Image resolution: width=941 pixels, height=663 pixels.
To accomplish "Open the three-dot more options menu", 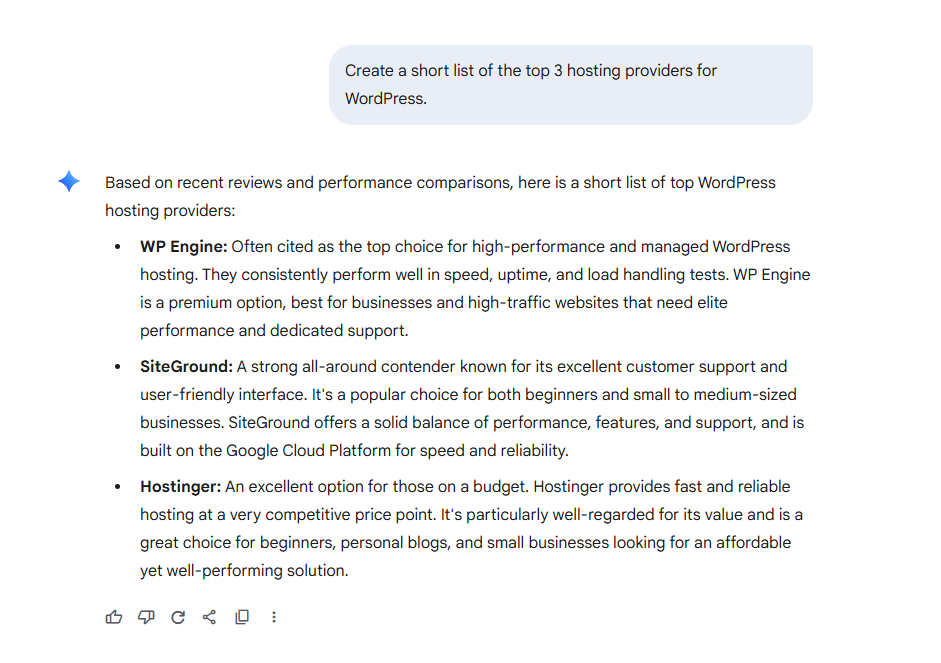I will click(274, 617).
